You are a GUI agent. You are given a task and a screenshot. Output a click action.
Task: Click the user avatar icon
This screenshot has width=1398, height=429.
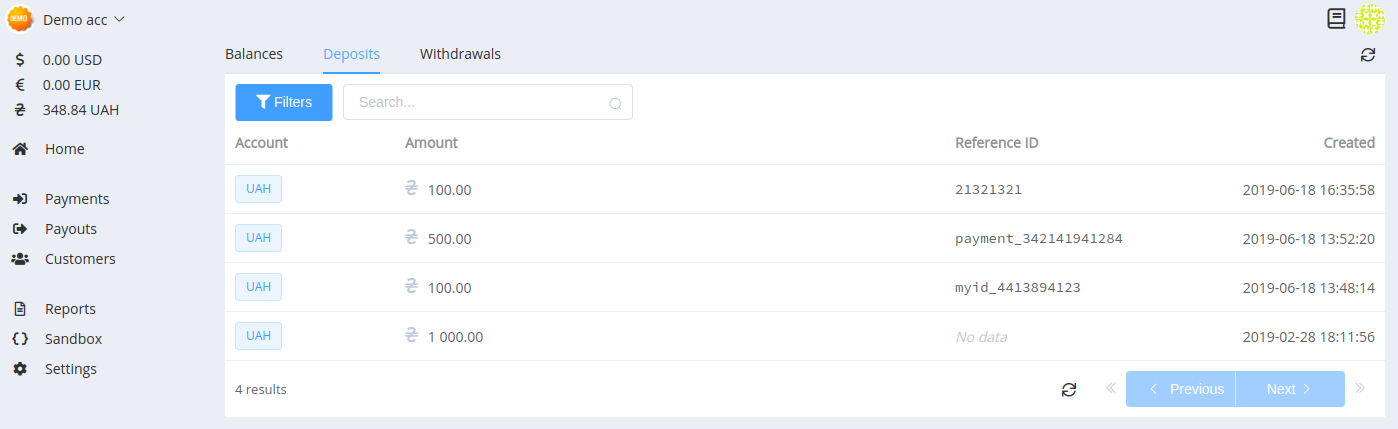(1370, 19)
